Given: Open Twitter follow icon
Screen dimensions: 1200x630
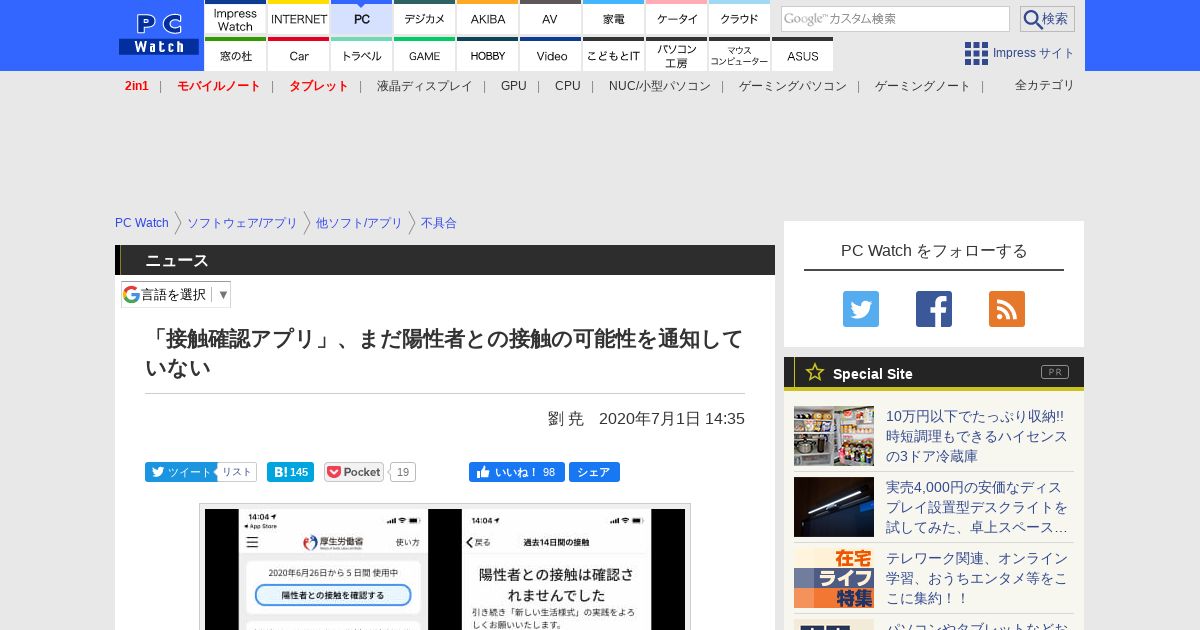Looking at the screenshot, I should pos(861,309).
